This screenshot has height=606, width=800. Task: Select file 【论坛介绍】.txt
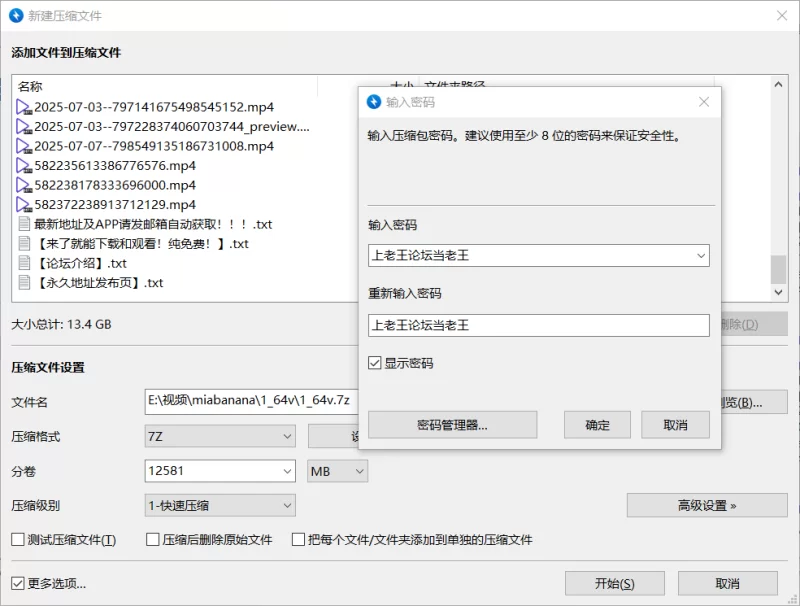[x=81, y=263]
